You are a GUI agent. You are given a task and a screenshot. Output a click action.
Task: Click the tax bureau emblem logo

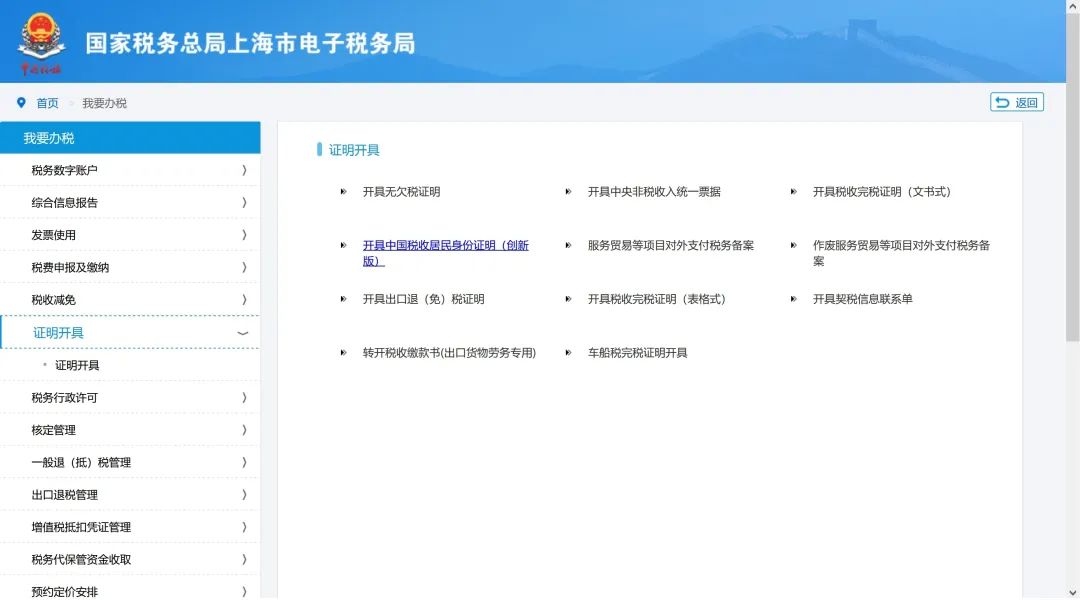(41, 43)
